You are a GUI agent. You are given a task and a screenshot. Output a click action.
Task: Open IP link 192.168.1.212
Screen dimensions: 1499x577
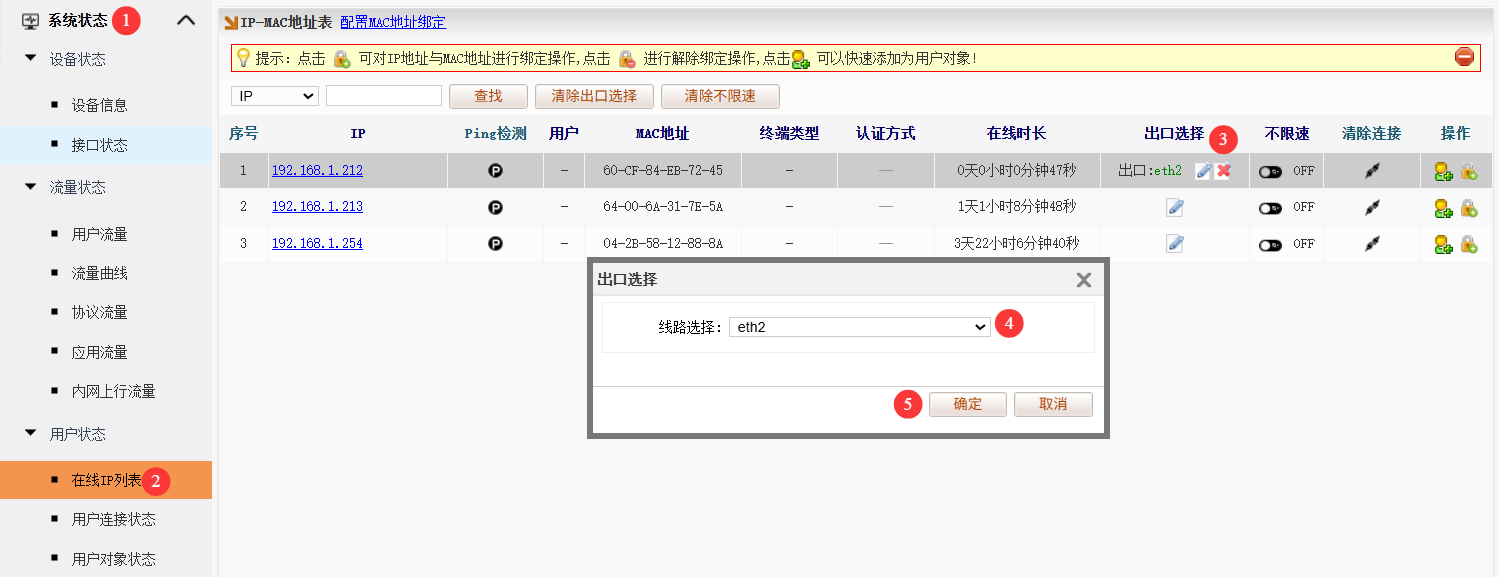[x=317, y=171]
